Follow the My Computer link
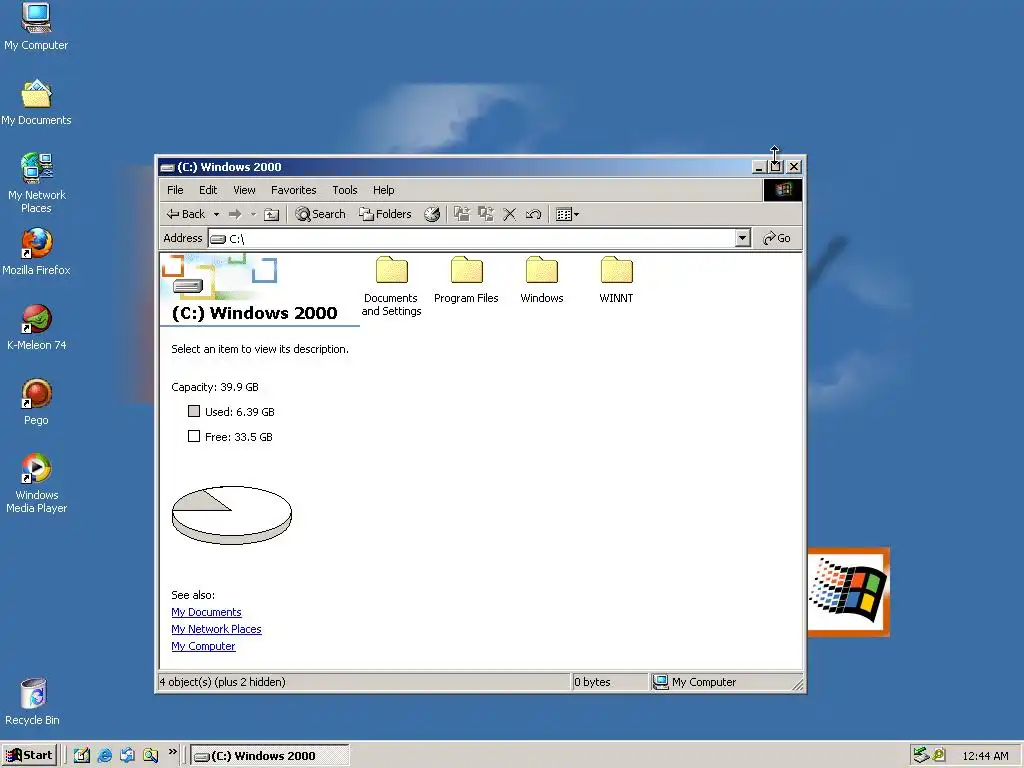 203,646
